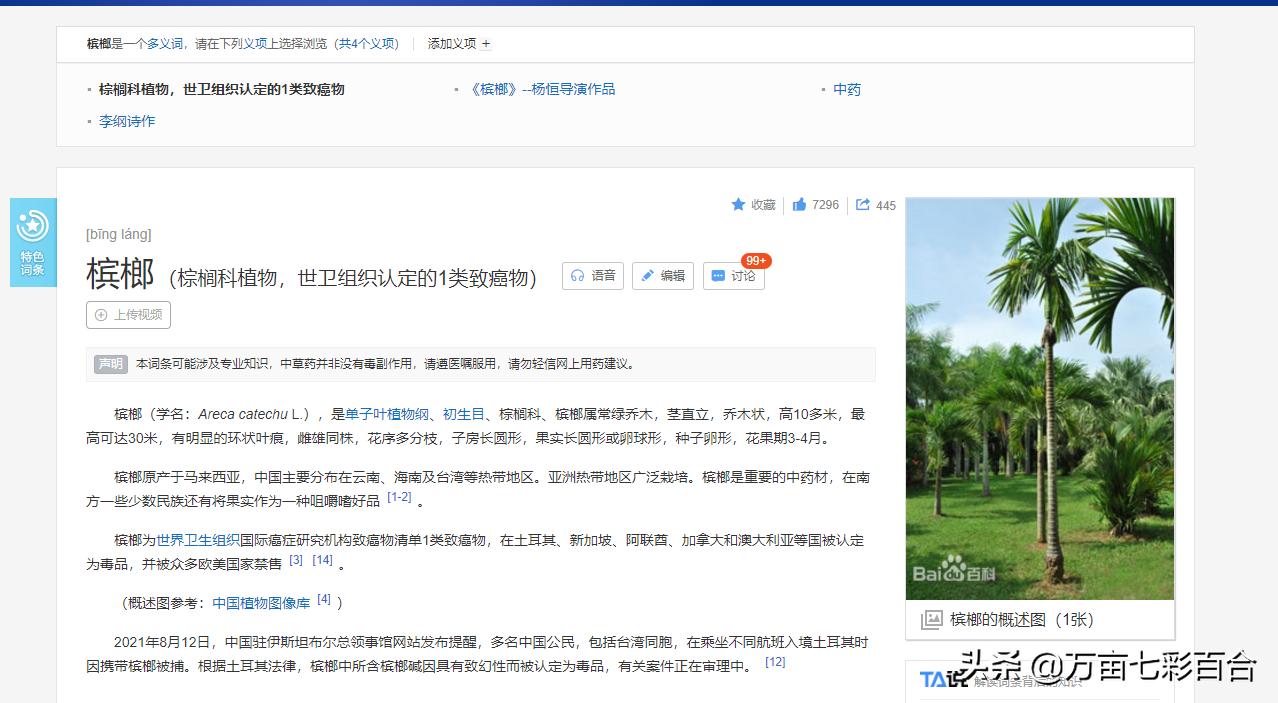Click the 特色词条 badge on the left side
Image resolution: width=1278 pixels, height=703 pixels.
[33, 241]
